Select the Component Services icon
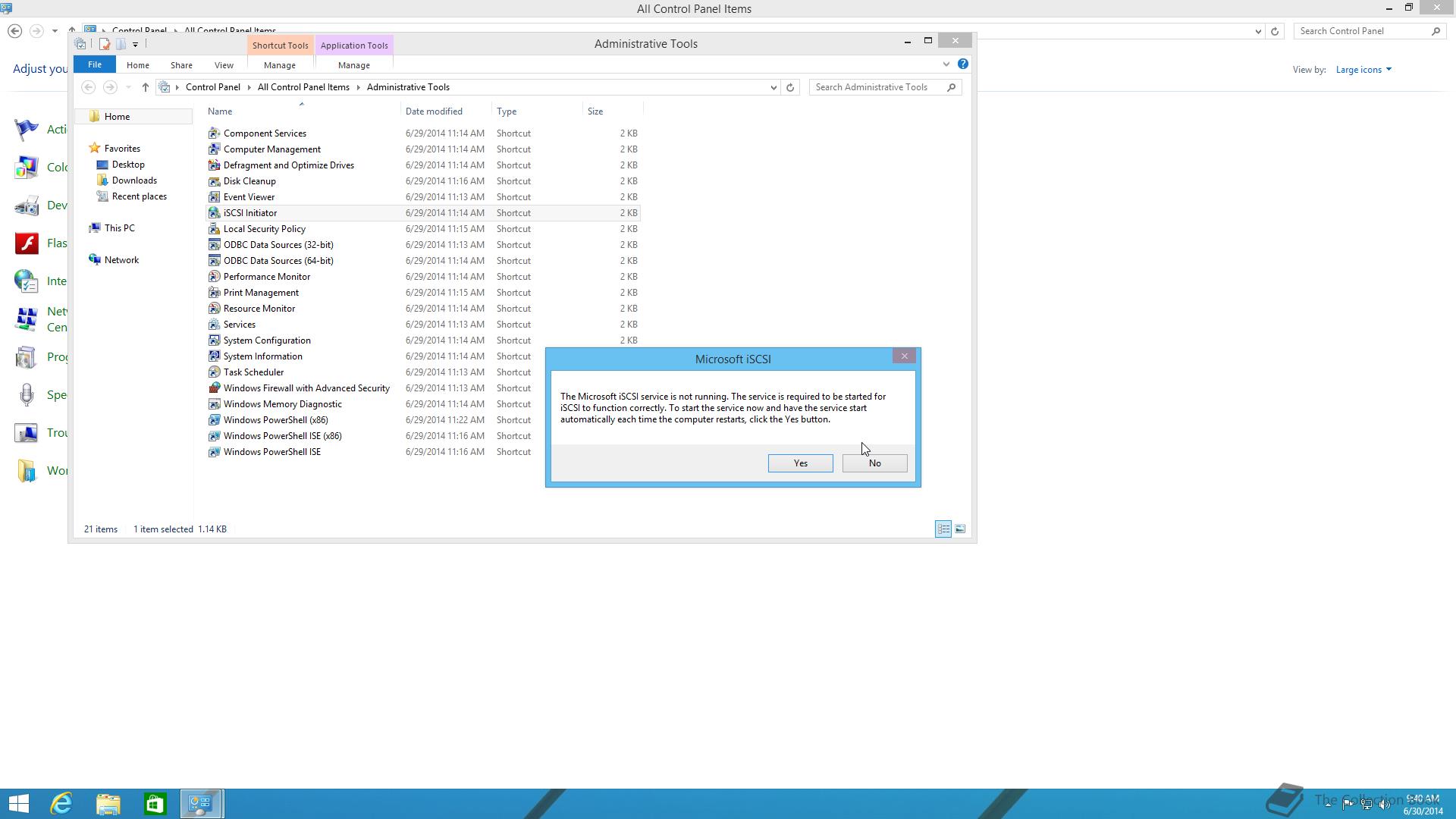 pos(215,133)
